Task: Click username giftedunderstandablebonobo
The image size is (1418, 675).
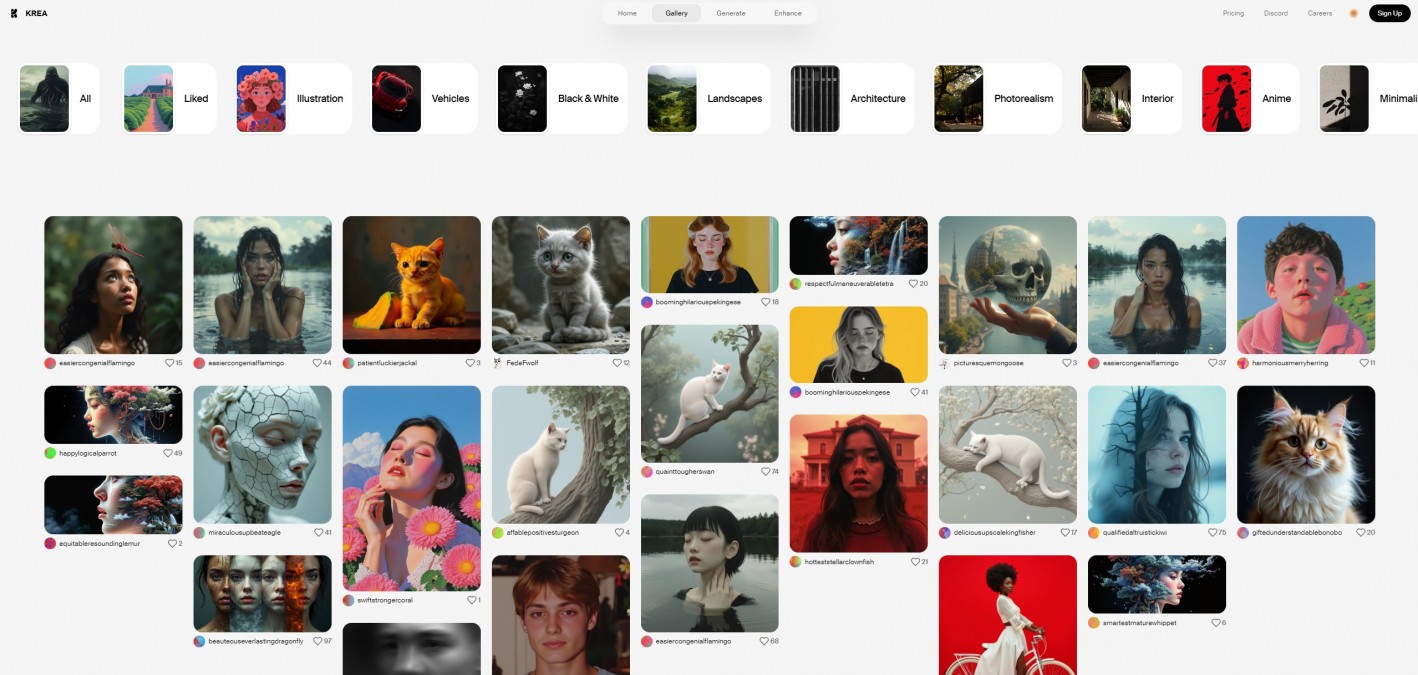Action: [1297, 533]
